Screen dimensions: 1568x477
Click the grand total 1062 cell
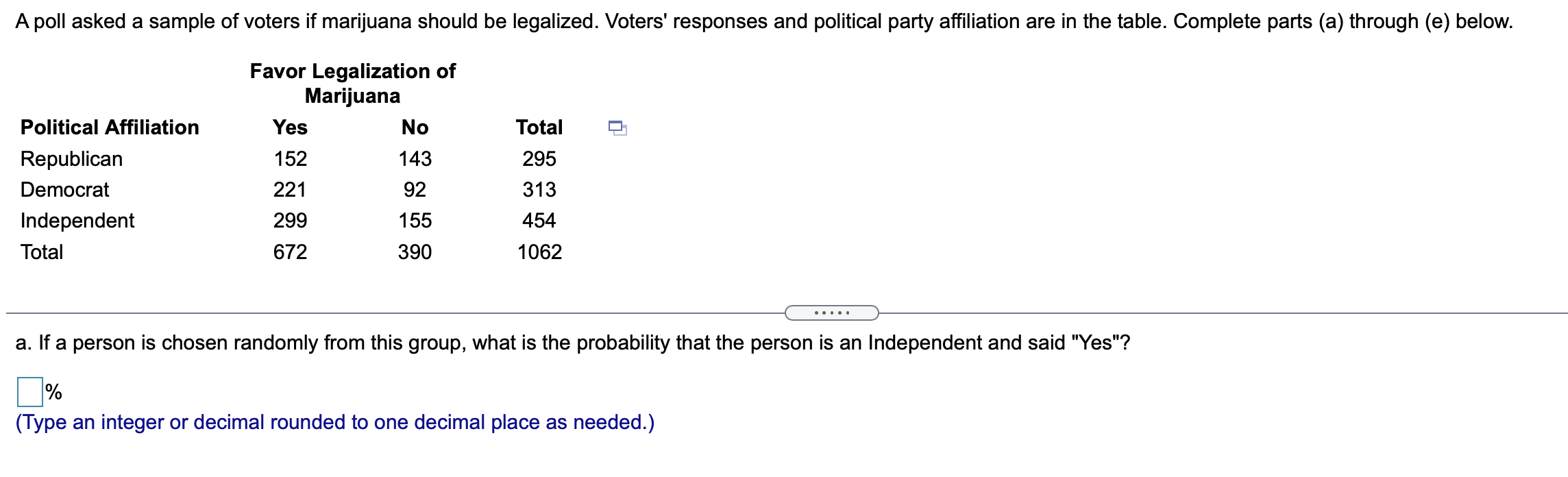click(539, 252)
